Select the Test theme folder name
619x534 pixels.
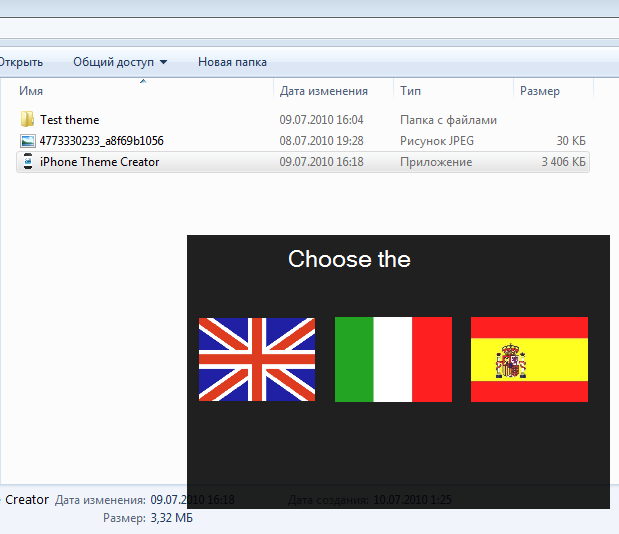click(70, 120)
